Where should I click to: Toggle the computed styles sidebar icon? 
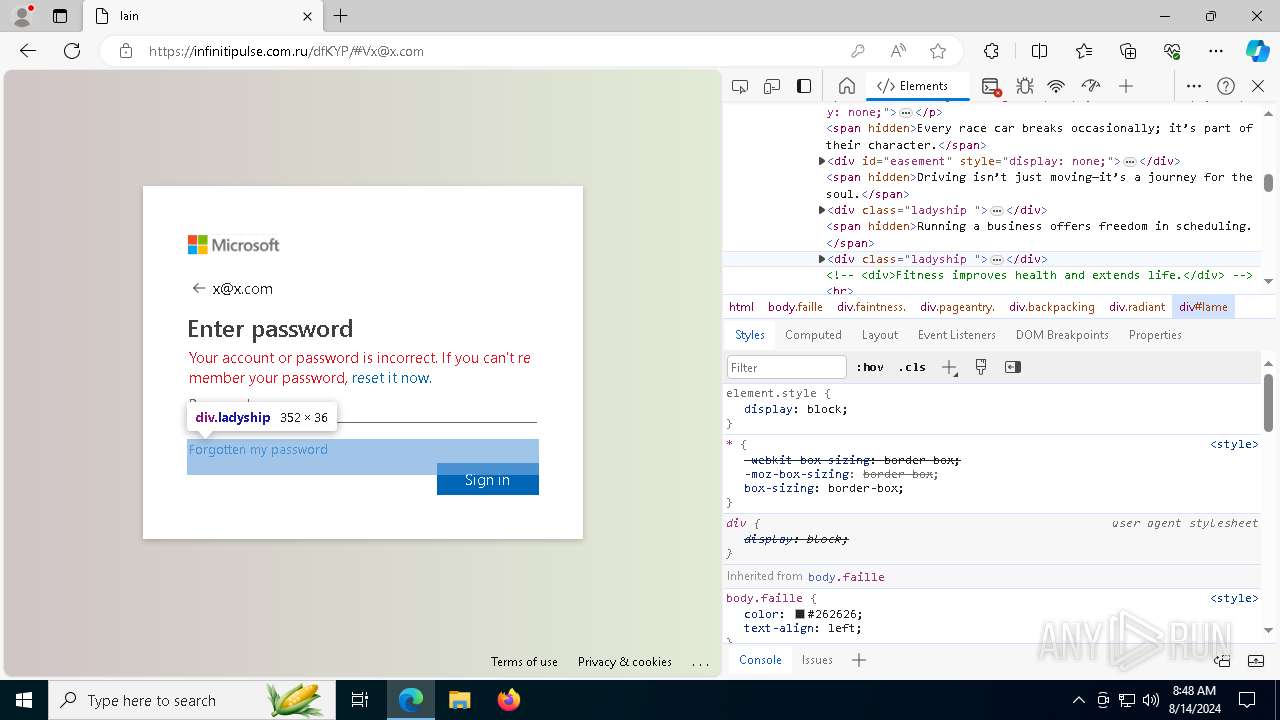[1013, 367]
